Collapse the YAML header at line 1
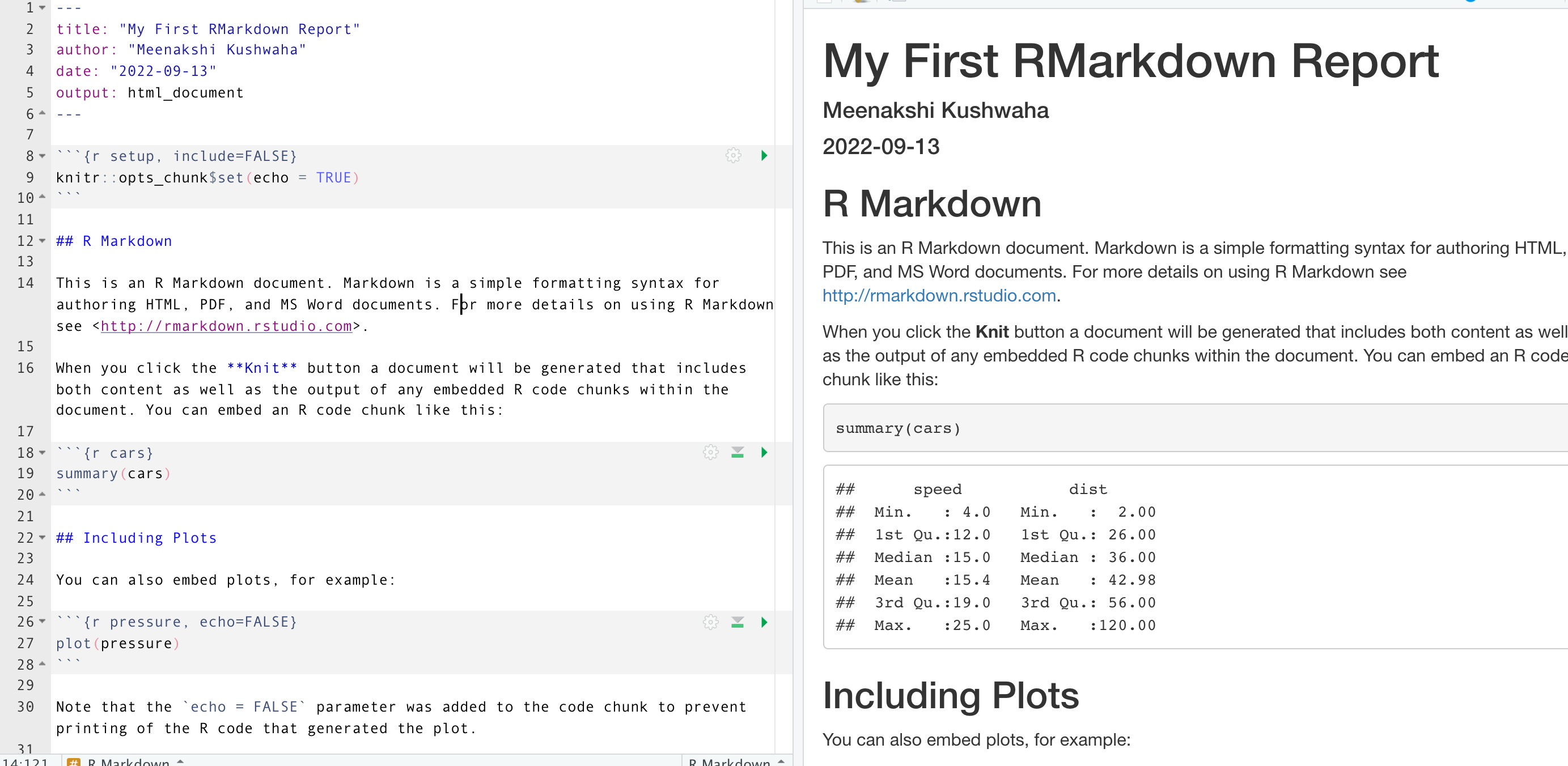Viewport: 1568px width, 766px height. coord(42,8)
